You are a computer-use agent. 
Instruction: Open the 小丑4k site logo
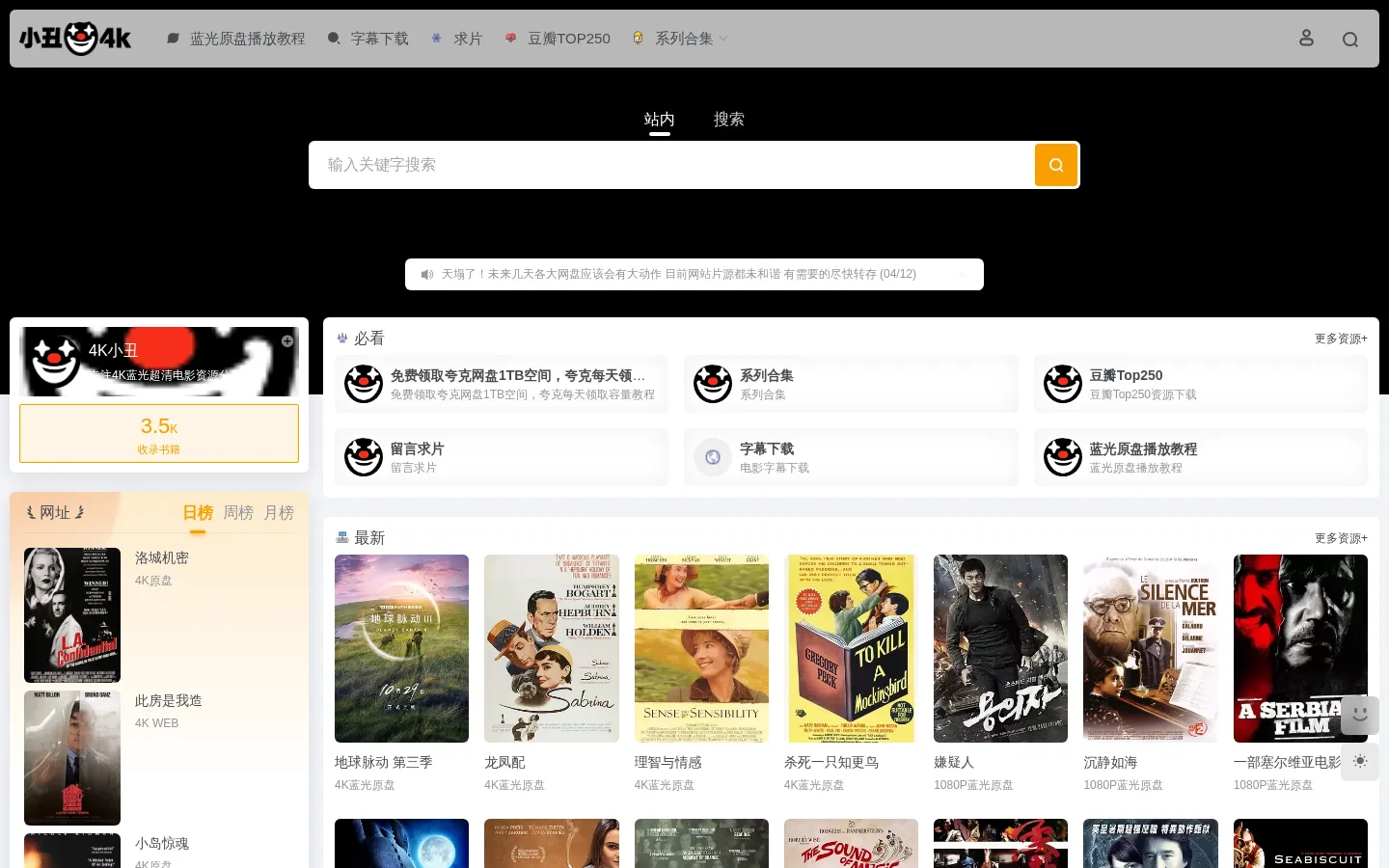tap(75, 39)
